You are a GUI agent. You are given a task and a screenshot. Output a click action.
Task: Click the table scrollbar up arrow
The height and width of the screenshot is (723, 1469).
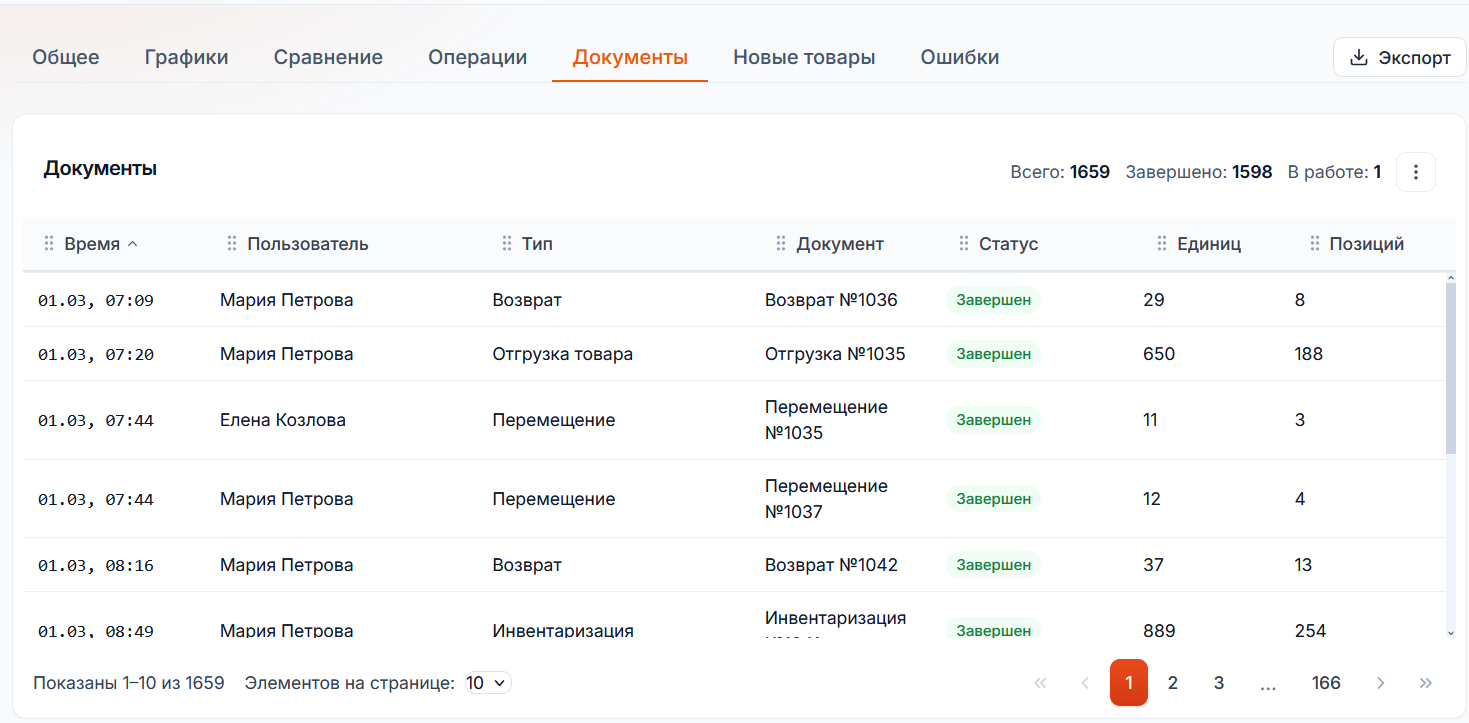(1451, 277)
